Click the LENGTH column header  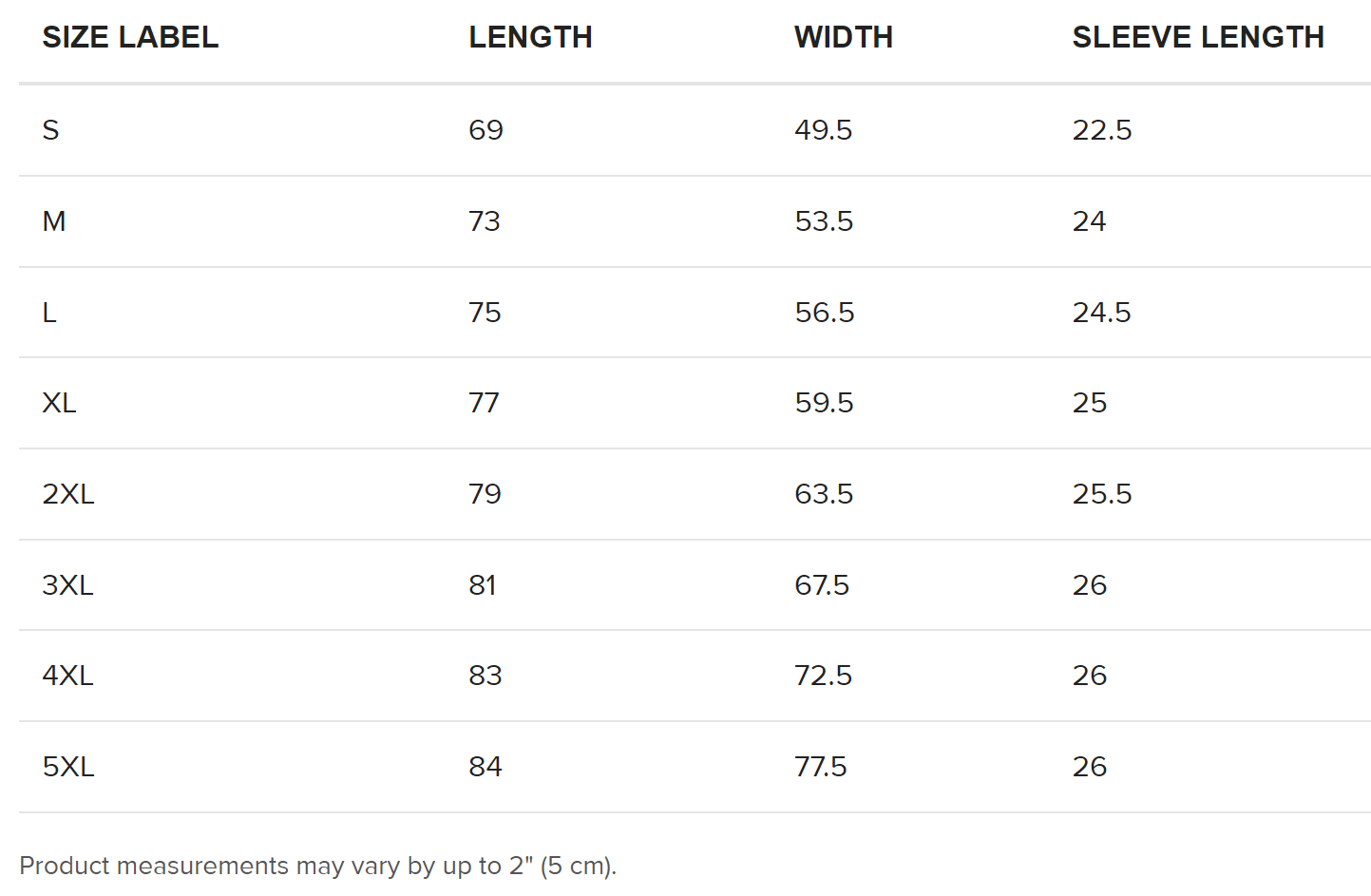(530, 37)
